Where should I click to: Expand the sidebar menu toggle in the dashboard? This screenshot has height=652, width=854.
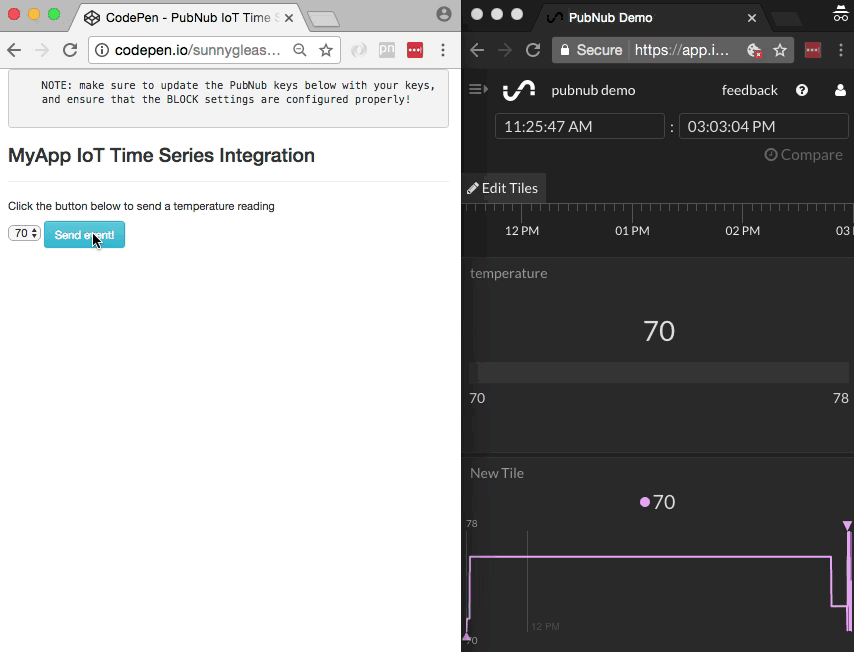478,89
